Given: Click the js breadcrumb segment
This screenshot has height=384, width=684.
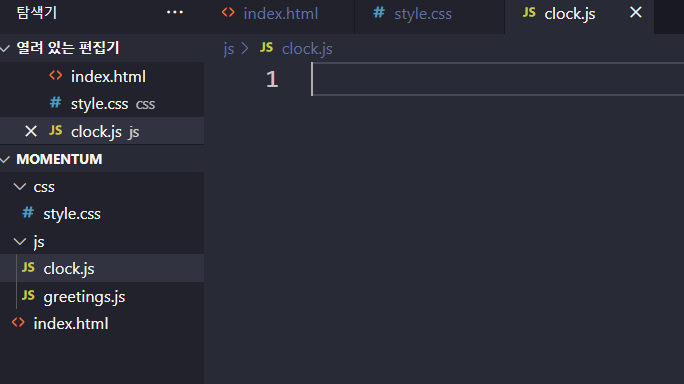Looking at the screenshot, I should click(229, 48).
